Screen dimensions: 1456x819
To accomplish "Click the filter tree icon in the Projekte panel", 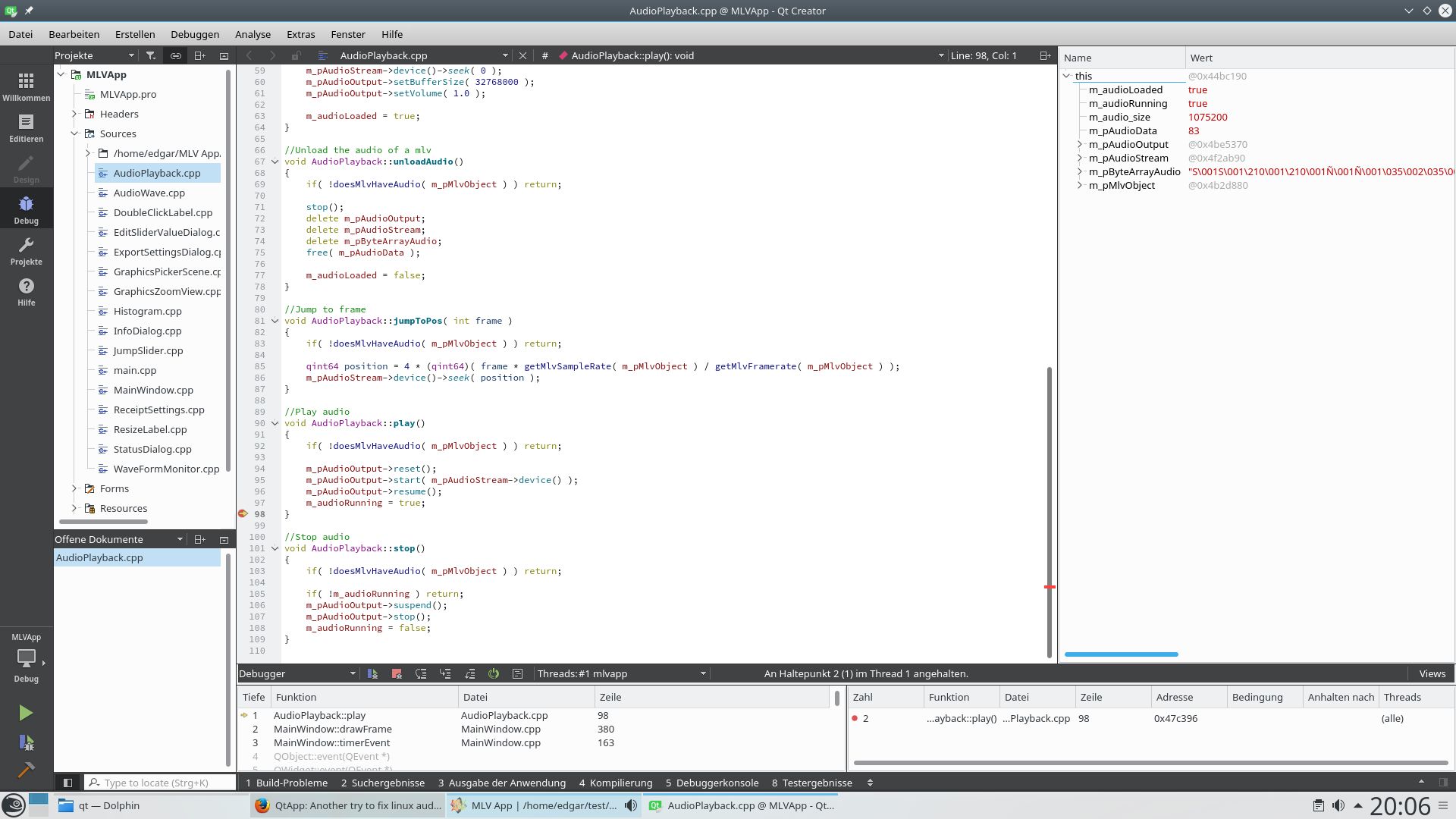I will point(151,55).
